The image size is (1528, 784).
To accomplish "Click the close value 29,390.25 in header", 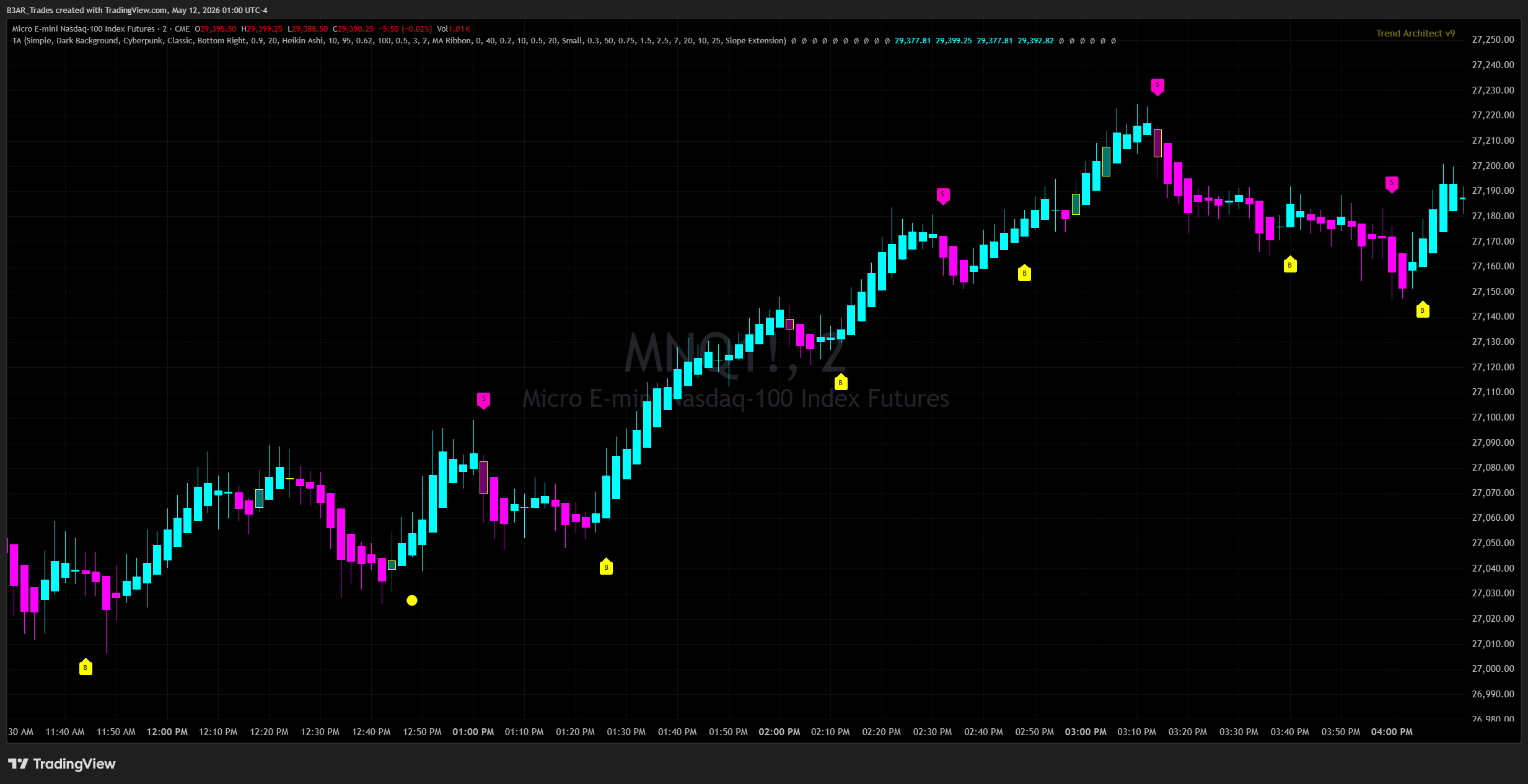I will [x=356, y=28].
